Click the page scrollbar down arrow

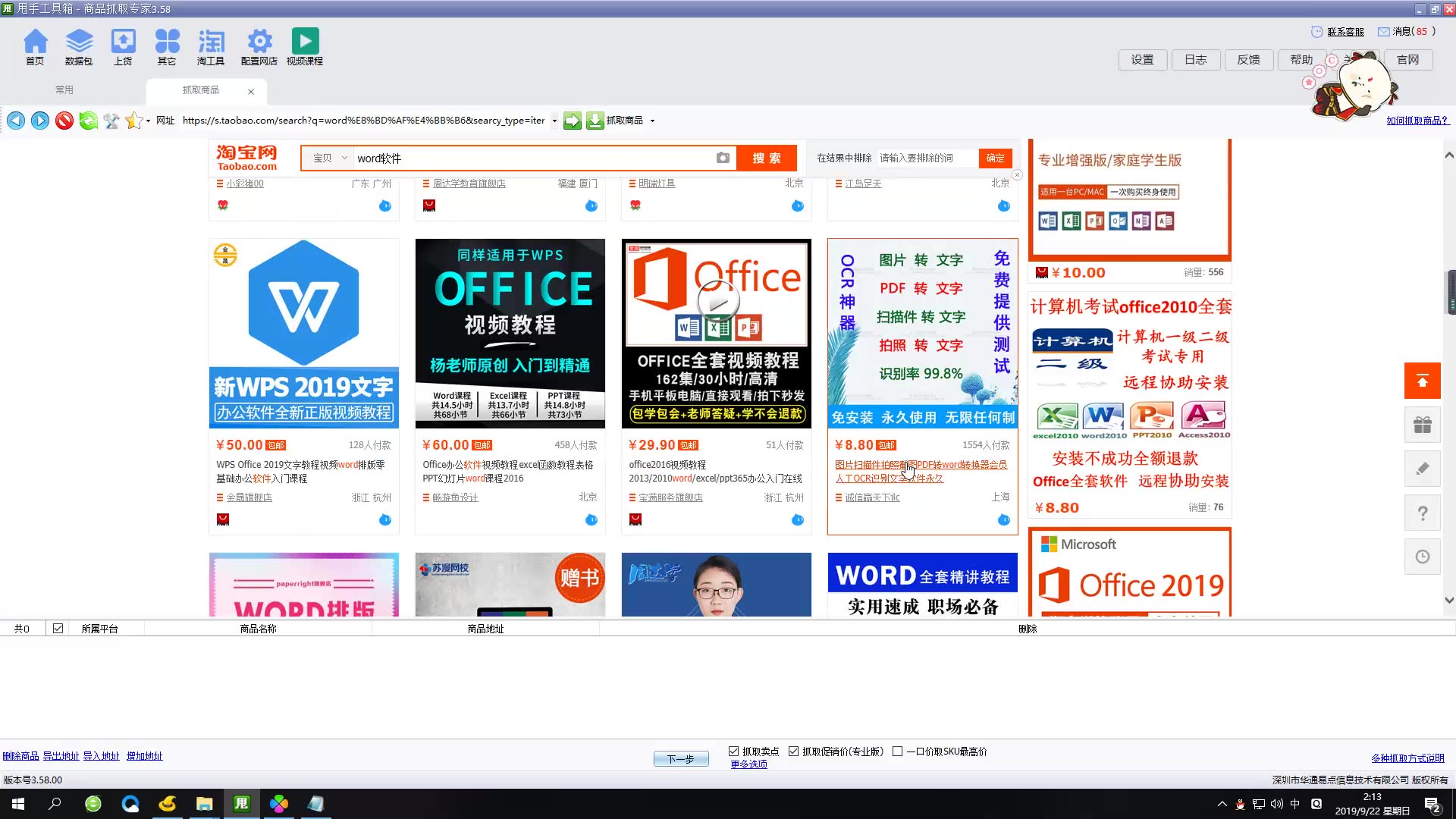point(1449,600)
